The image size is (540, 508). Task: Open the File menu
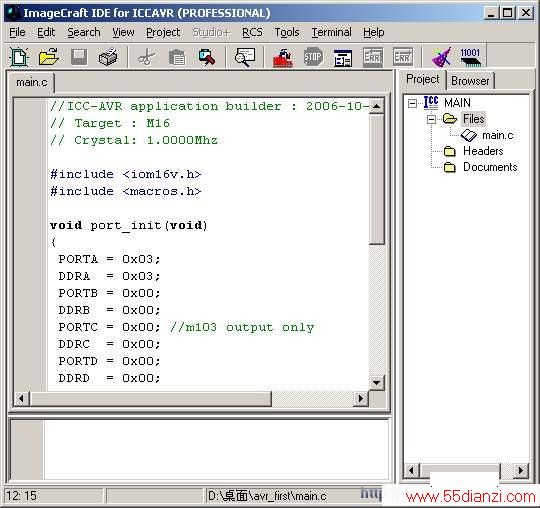point(17,32)
